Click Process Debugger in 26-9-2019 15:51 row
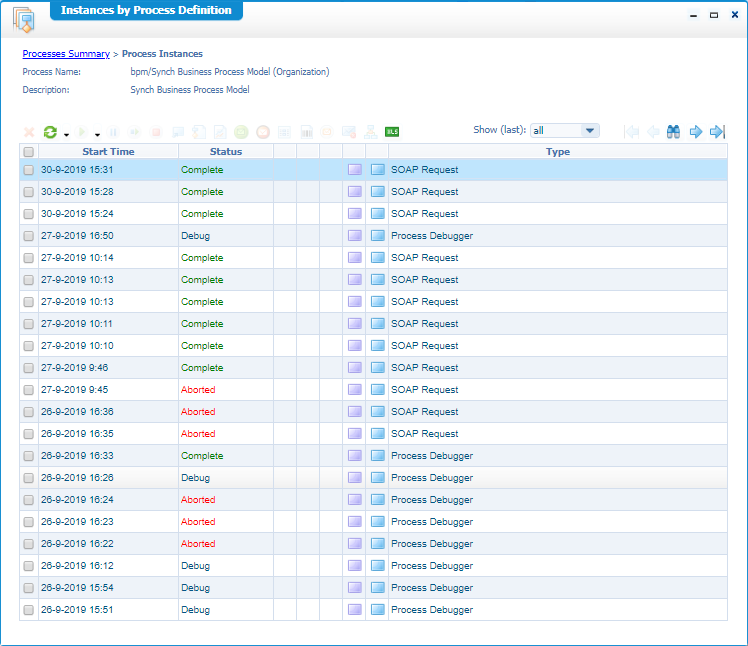 pyautogui.click(x=432, y=609)
